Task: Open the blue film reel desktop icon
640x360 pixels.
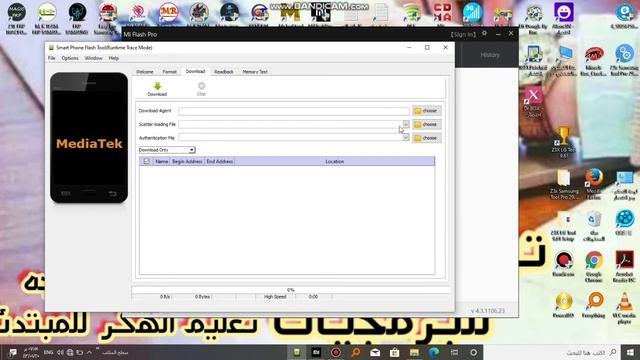Action: pyautogui.click(x=624, y=223)
